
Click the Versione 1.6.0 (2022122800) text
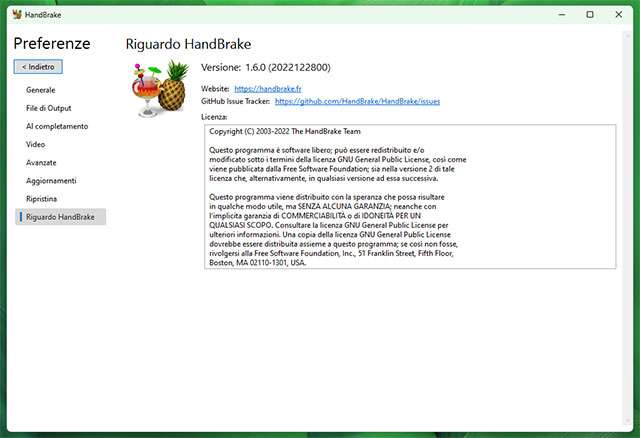(266, 67)
